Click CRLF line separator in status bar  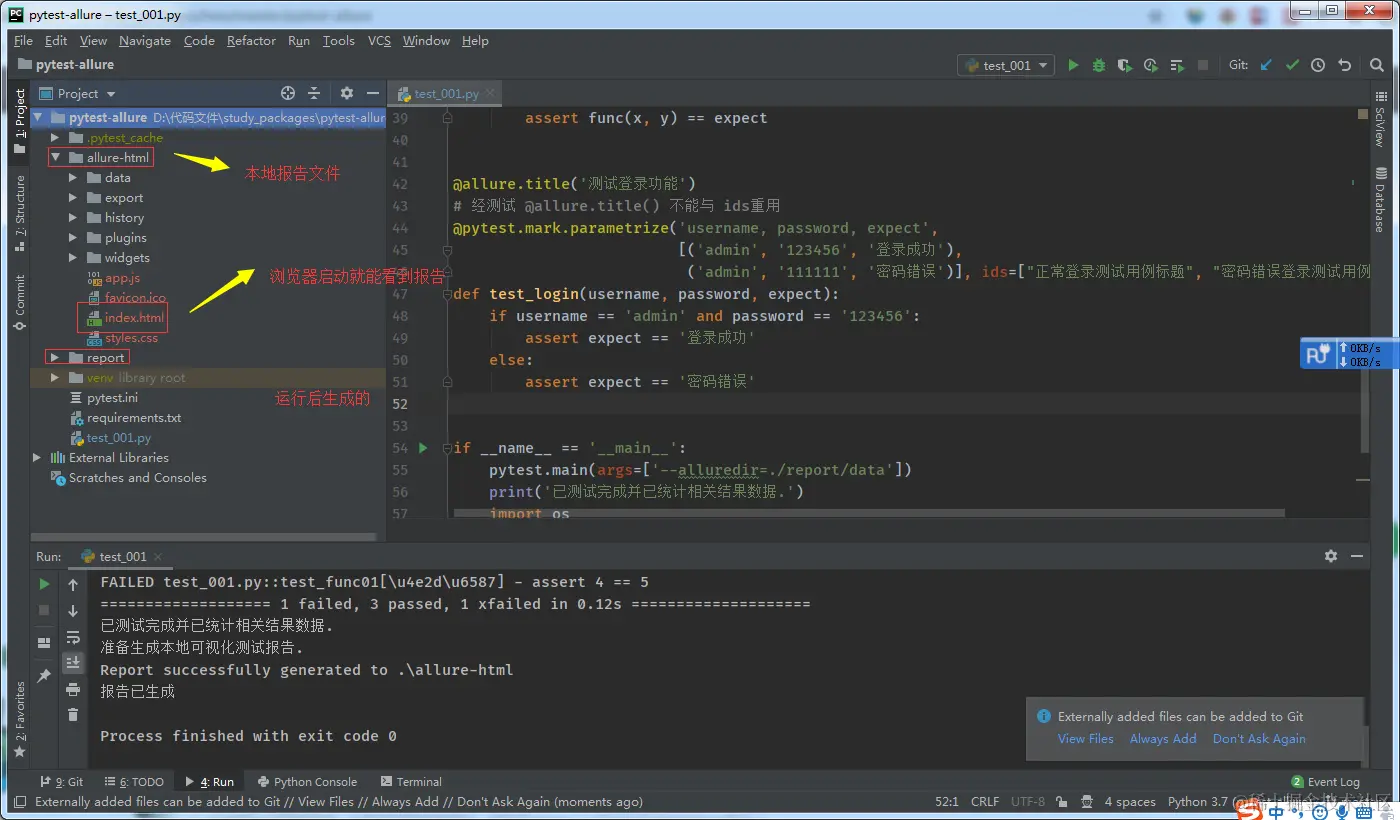click(x=985, y=801)
